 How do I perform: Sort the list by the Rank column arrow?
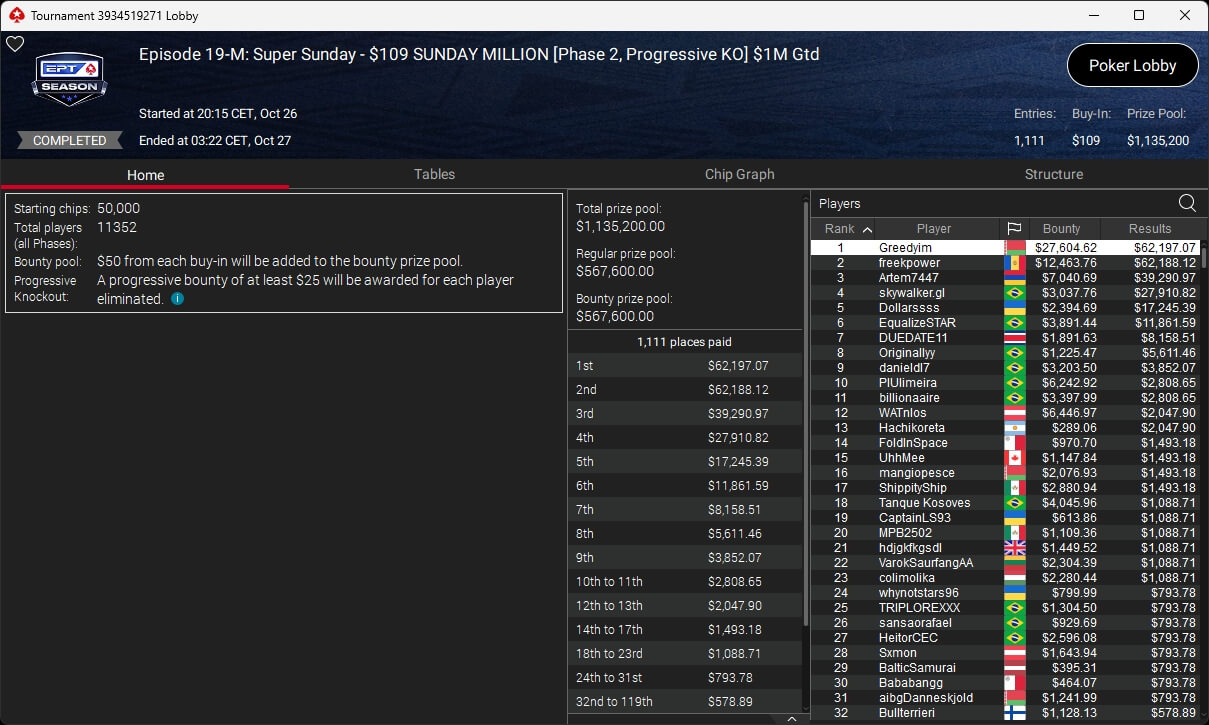pos(867,229)
